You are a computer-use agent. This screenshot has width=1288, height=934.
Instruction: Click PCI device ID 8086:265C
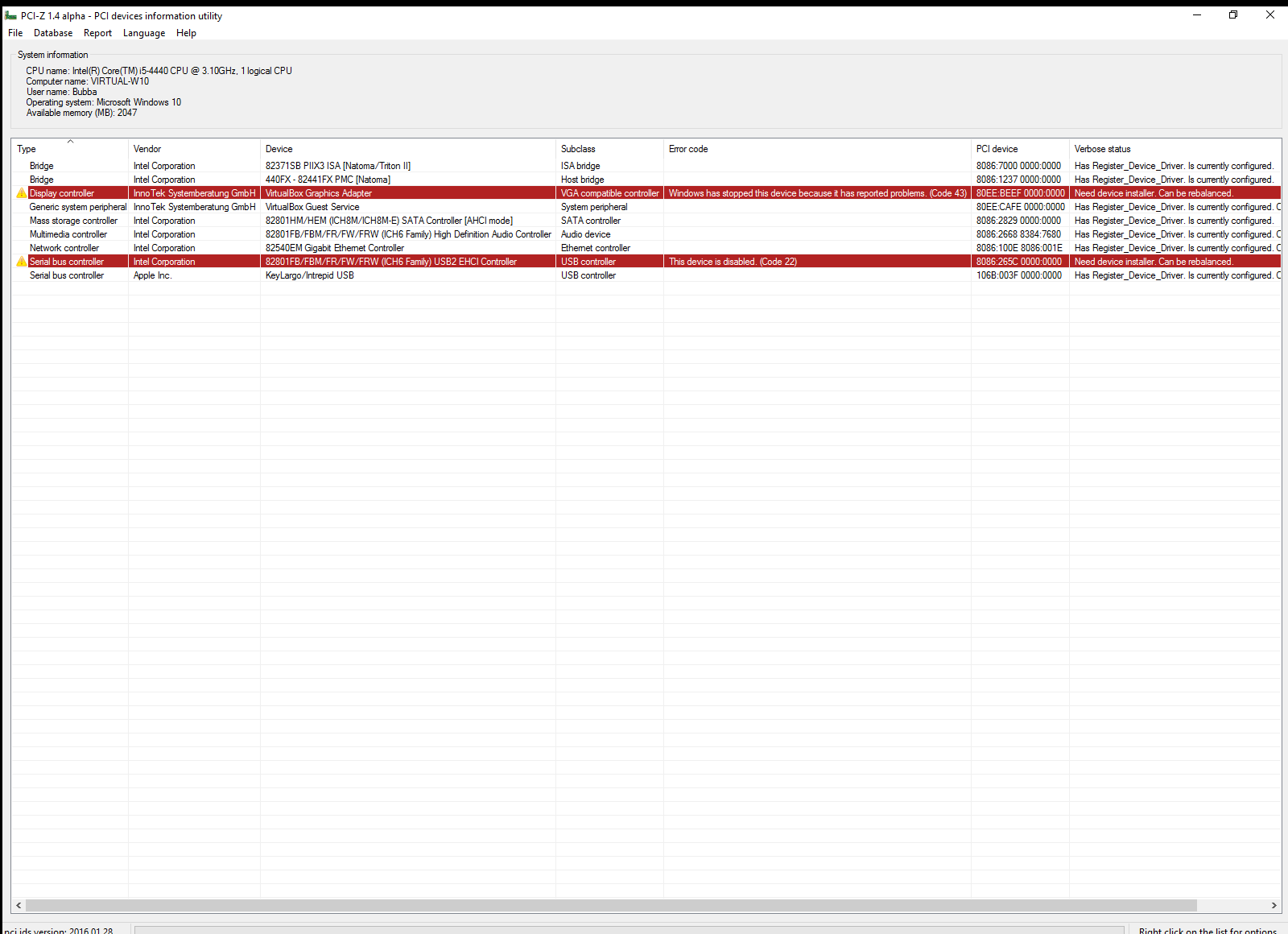(x=1019, y=262)
